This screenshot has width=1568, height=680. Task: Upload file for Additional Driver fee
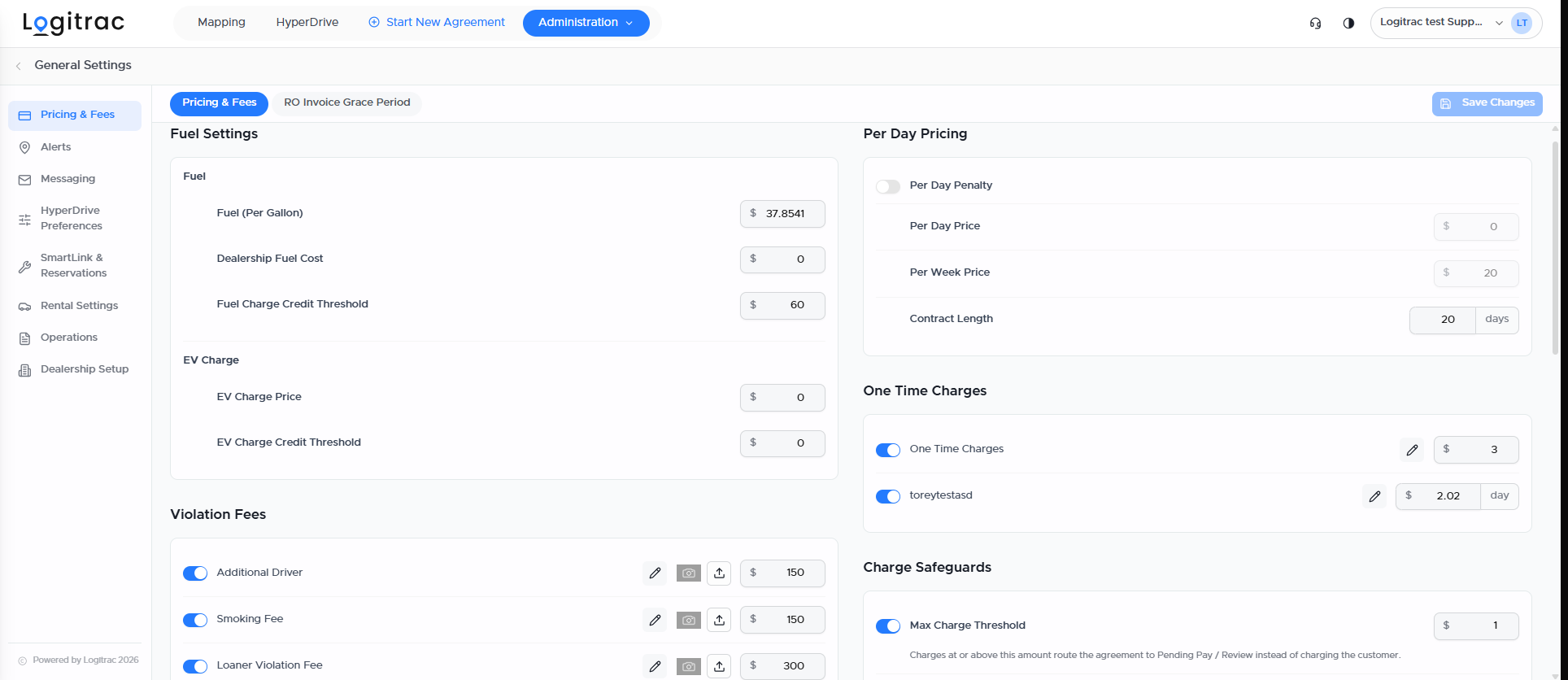(719, 573)
